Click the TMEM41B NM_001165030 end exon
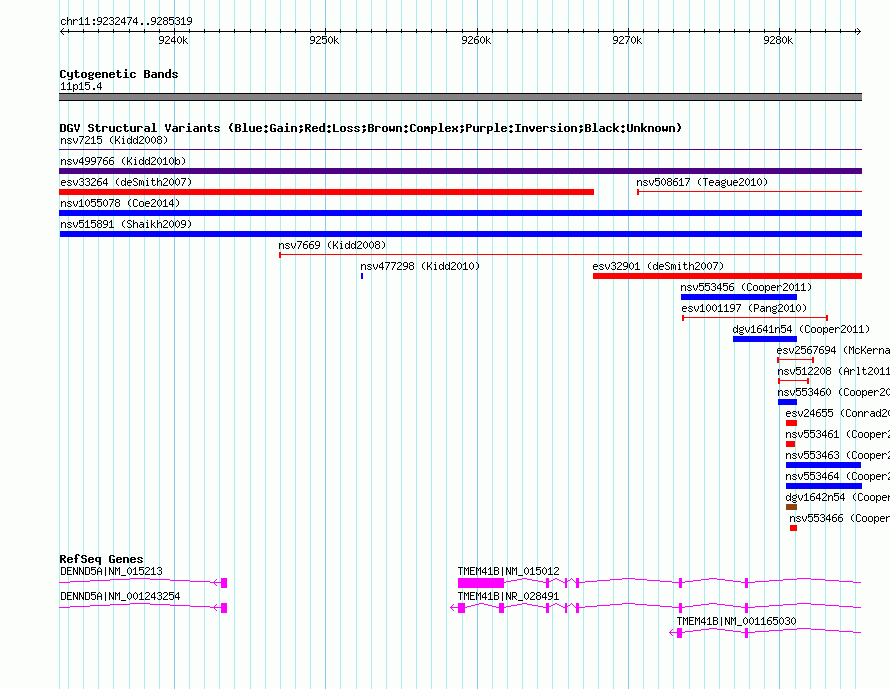 point(679,633)
